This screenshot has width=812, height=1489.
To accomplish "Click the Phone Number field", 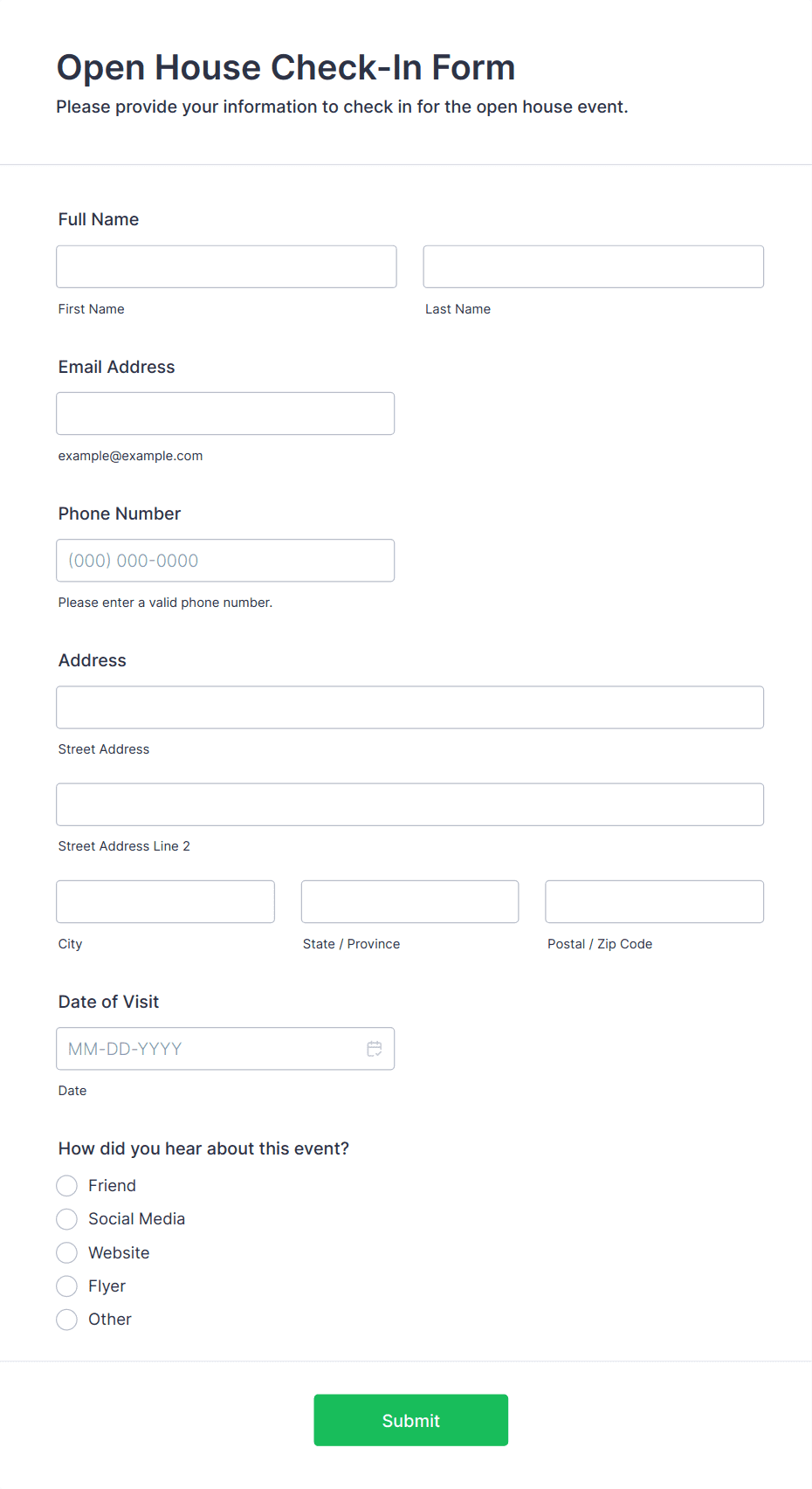I will [x=225, y=561].
